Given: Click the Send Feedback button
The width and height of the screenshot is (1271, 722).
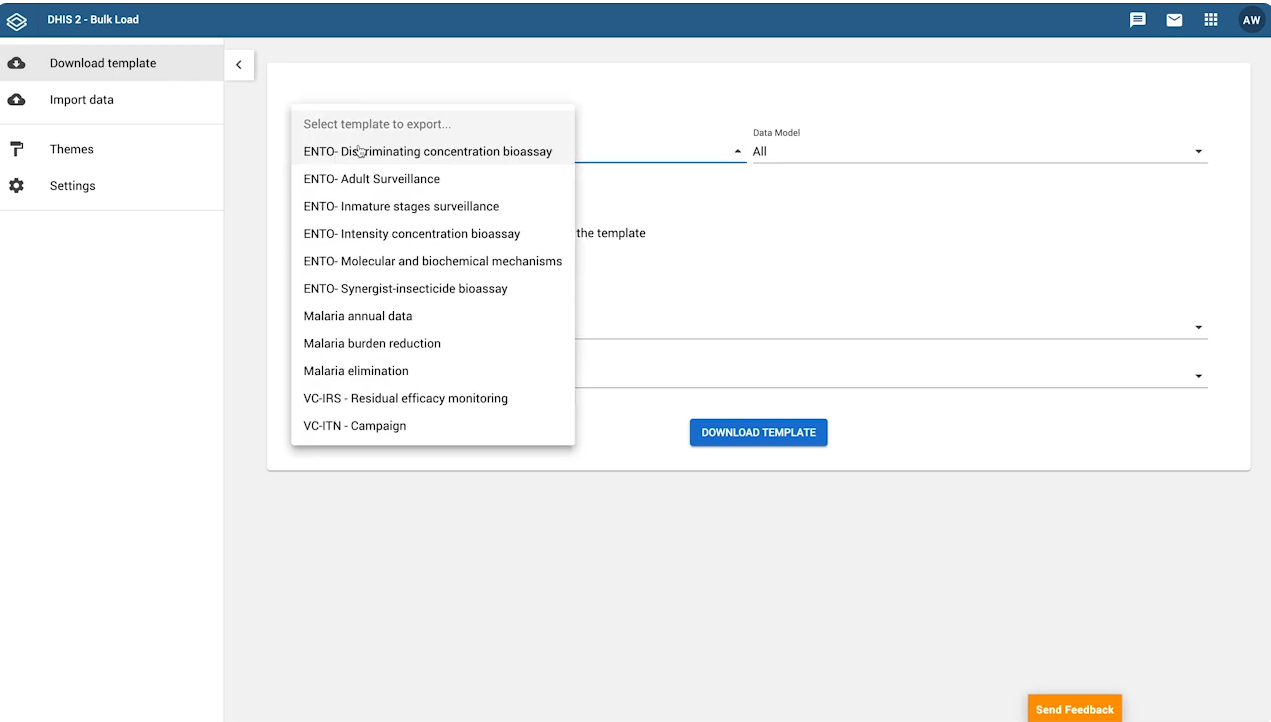Looking at the screenshot, I should pyautogui.click(x=1074, y=709).
